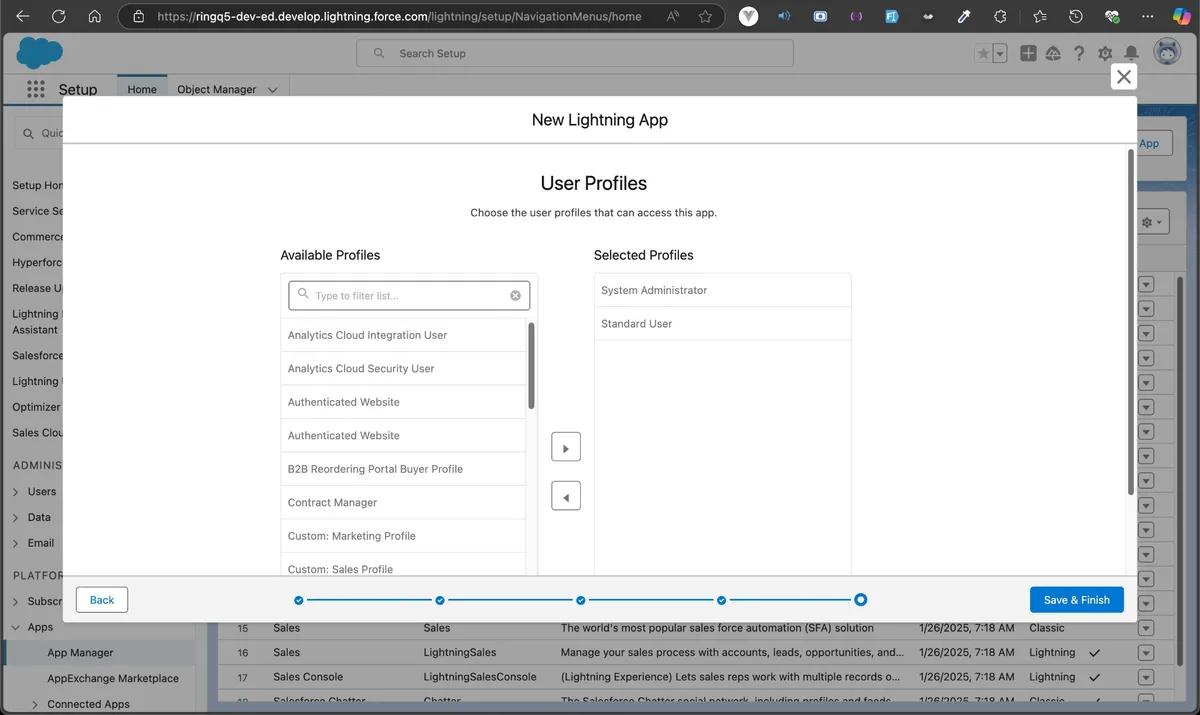Select B2B Reordering Portal Buyer Profile
Viewport: 1200px width, 715px height.
tap(403, 469)
